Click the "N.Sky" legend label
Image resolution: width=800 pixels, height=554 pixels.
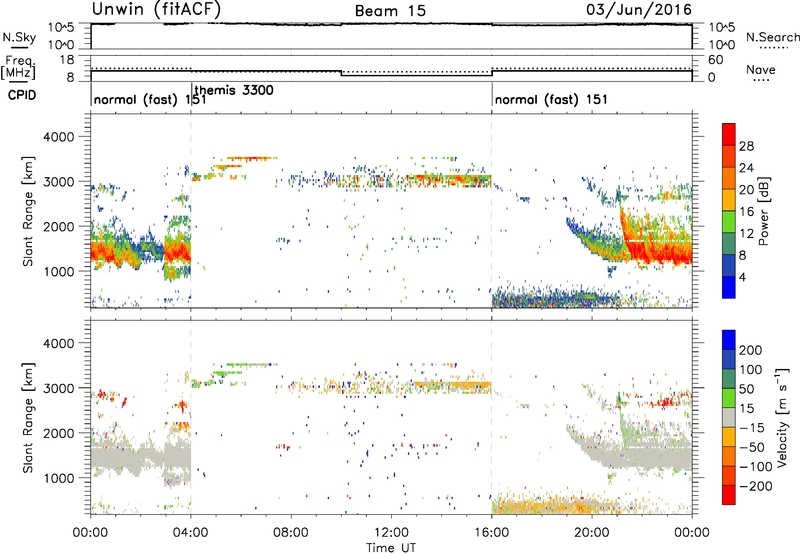(19, 37)
